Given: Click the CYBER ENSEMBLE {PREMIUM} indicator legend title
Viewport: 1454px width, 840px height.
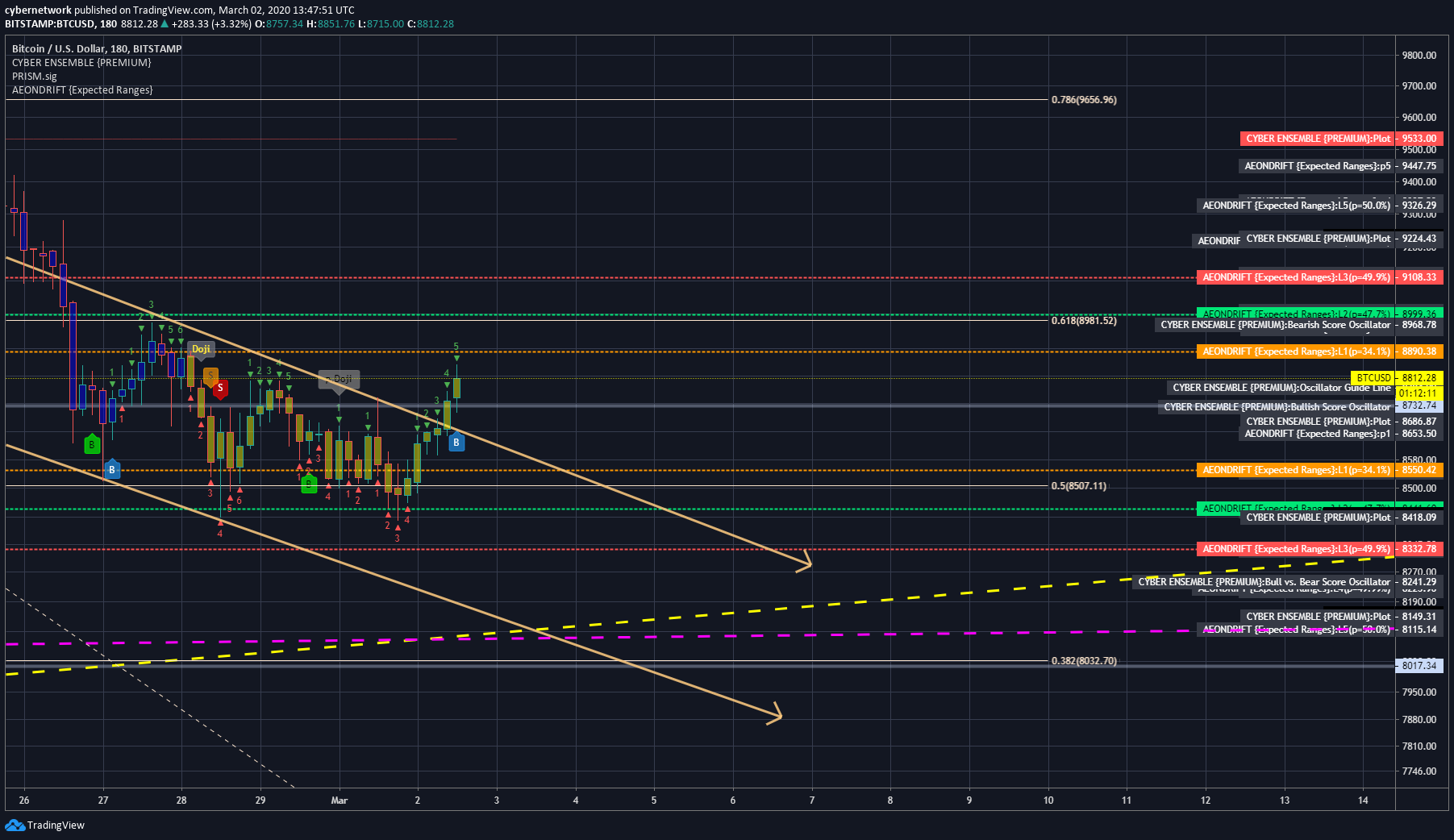Looking at the screenshot, I should 81,63.
